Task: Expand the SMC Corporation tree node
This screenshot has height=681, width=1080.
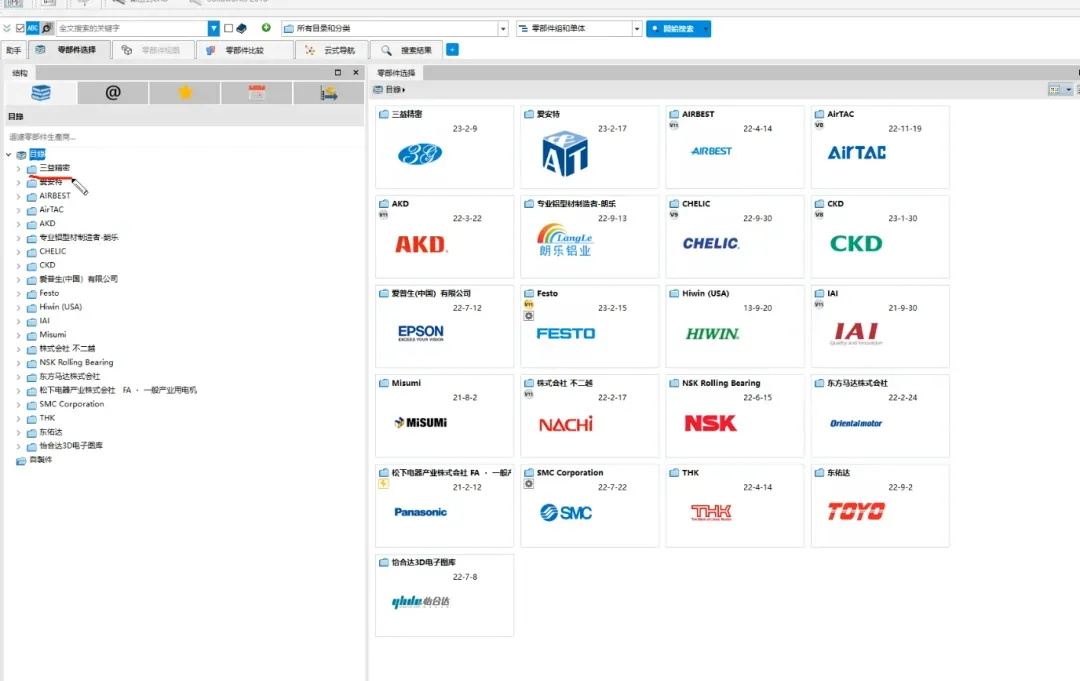Action: tap(19, 405)
